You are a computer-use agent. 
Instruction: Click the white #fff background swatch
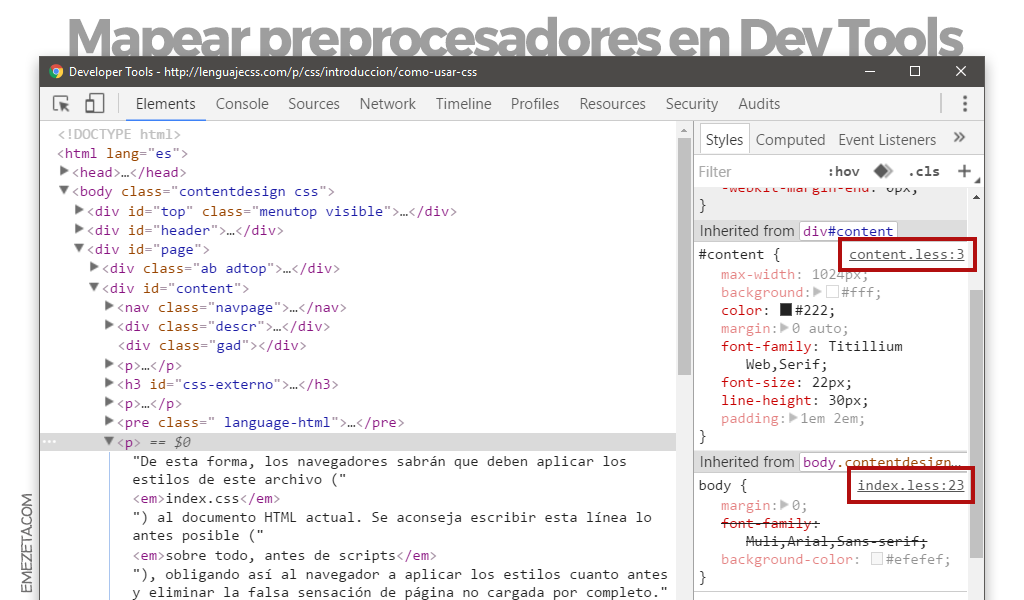click(x=832, y=292)
